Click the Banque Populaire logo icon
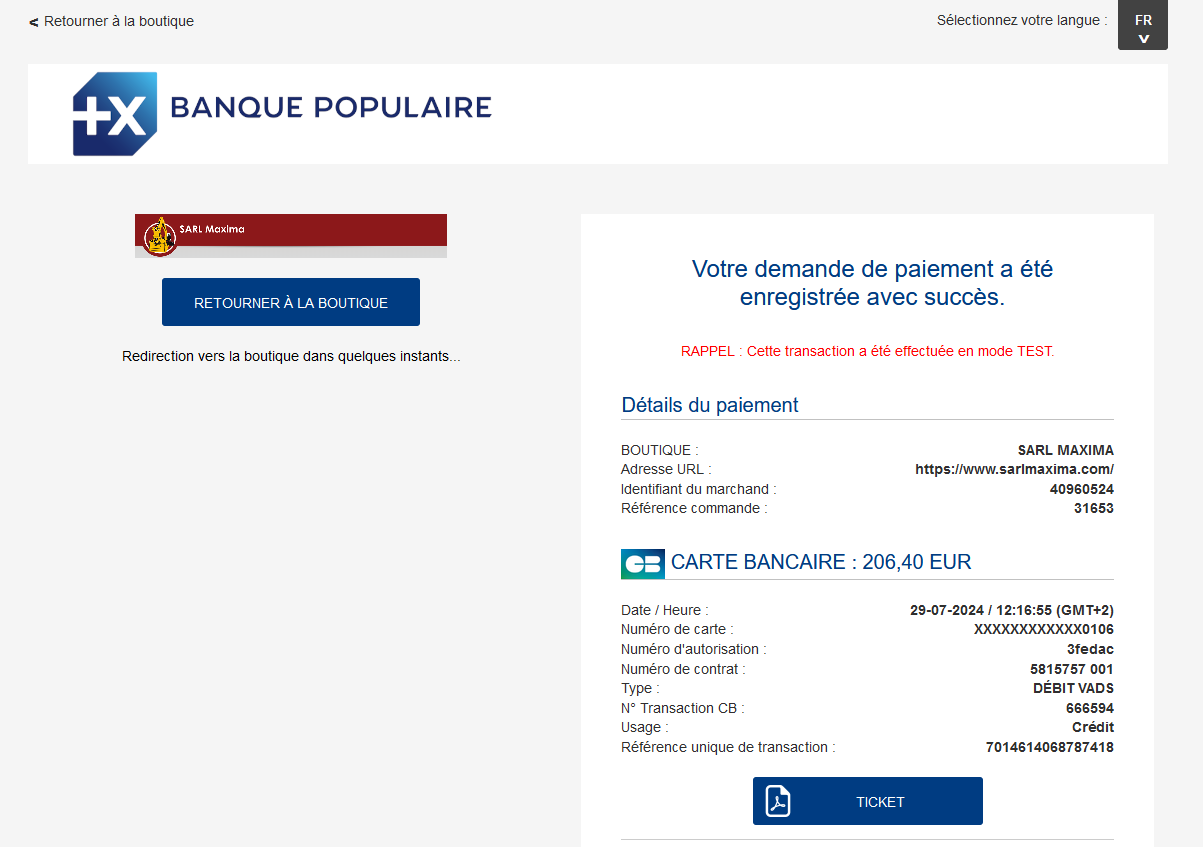1203x847 pixels. (114, 113)
